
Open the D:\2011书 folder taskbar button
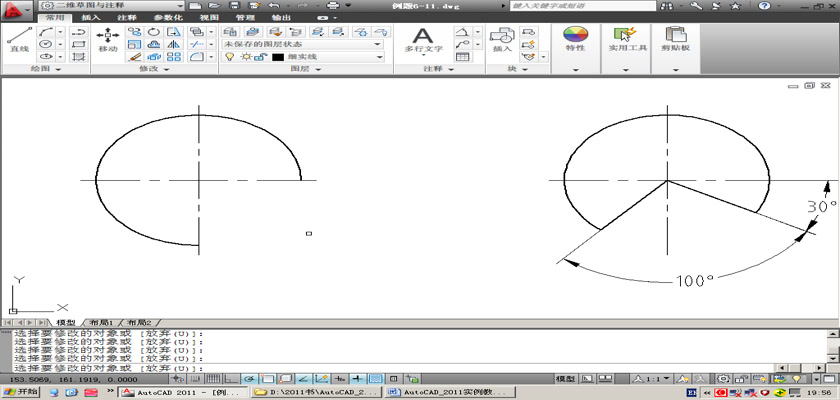pyautogui.click(x=316, y=393)
